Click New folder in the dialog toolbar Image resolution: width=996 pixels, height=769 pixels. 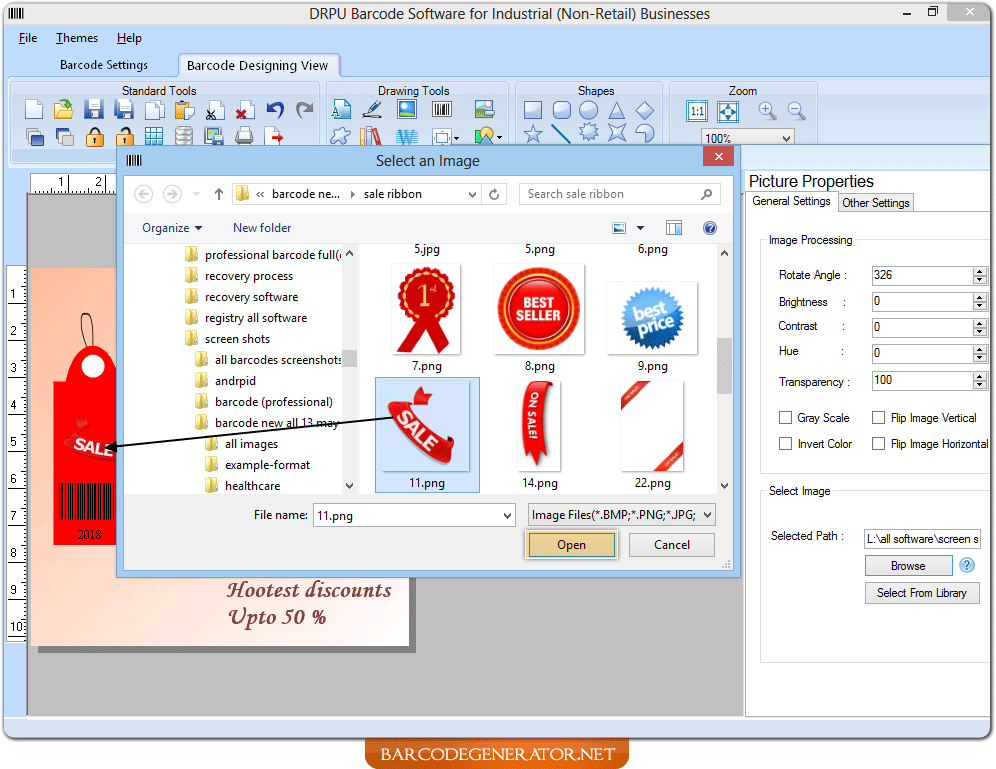coord(262,228)
